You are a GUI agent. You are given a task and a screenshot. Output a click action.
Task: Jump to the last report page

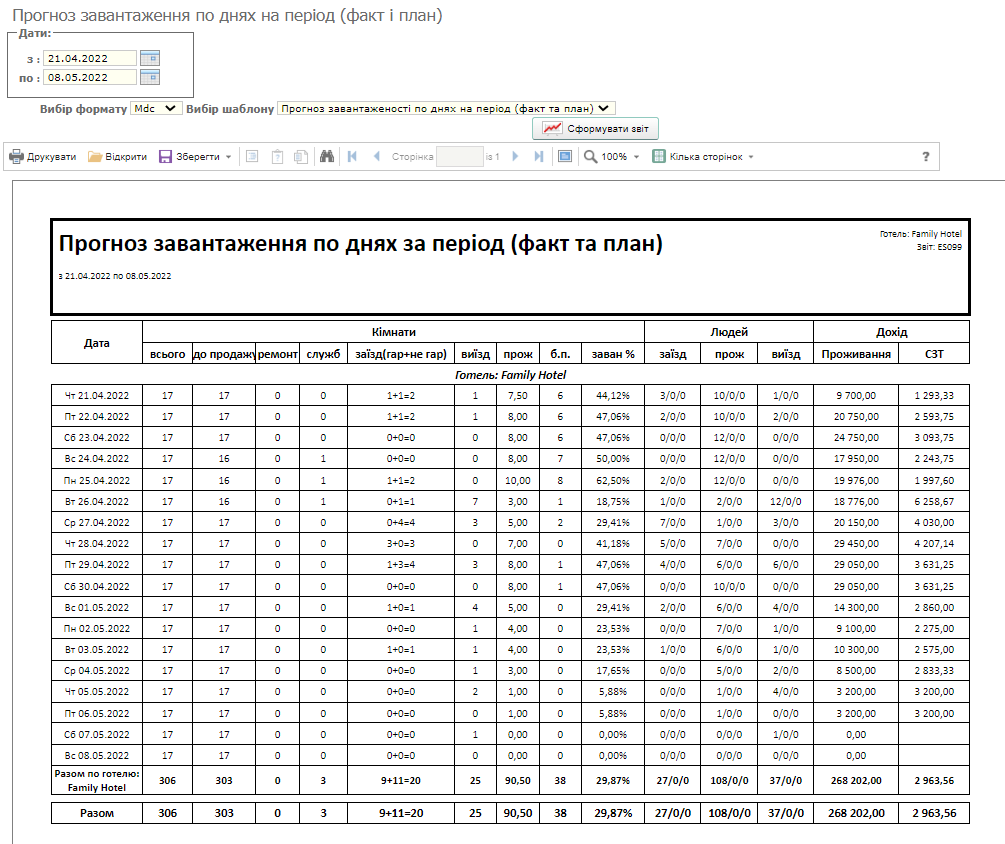pyautogui.click(x=539, y=157)
